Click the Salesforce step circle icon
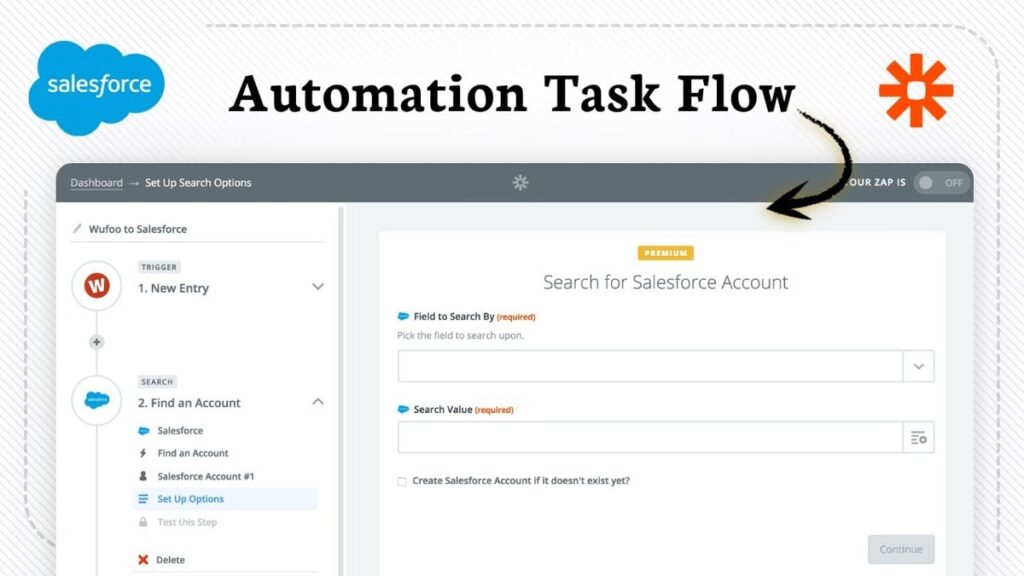1024x576 pixels. (x=97, y=400)
